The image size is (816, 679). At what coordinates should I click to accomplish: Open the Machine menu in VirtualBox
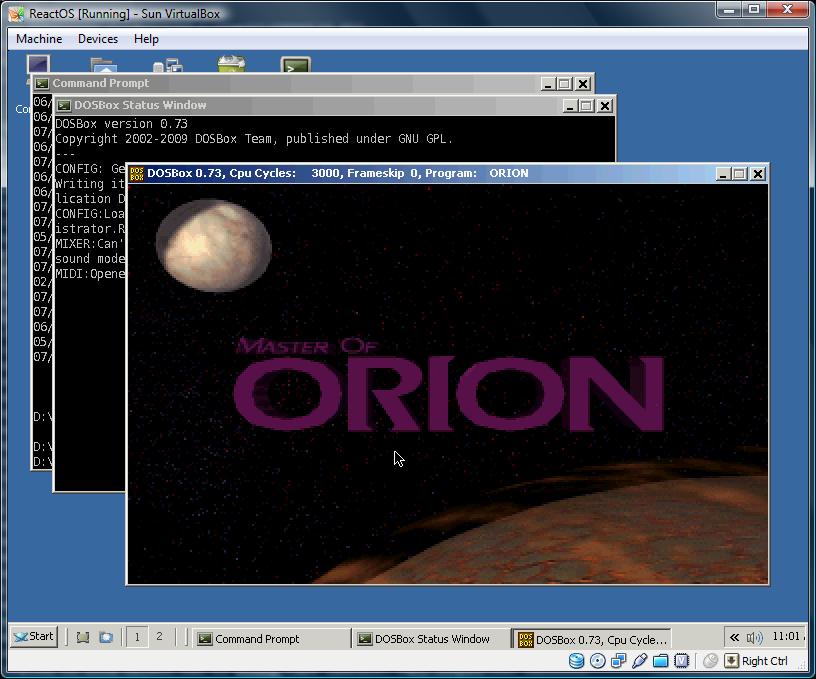(x=39, y=39)
